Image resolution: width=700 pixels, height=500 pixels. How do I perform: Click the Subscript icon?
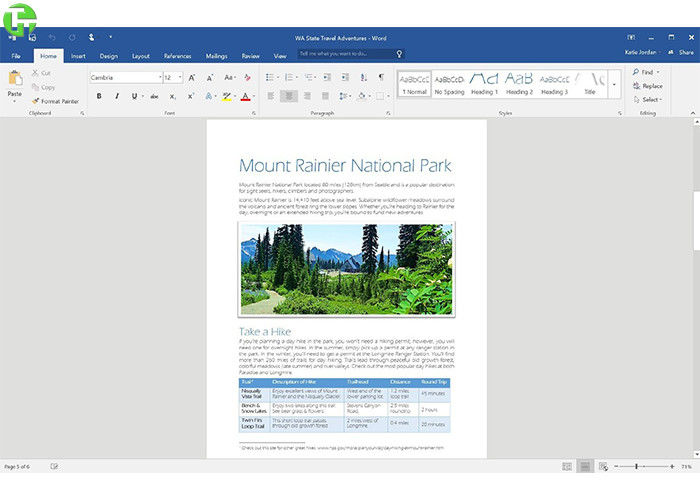(171, 96)
